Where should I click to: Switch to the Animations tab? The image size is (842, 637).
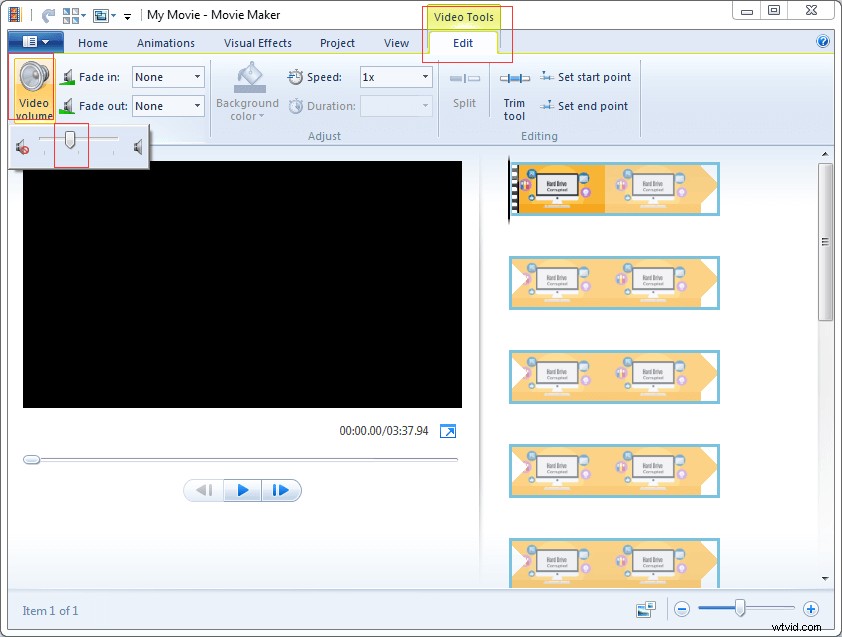[x=165, y=43]
